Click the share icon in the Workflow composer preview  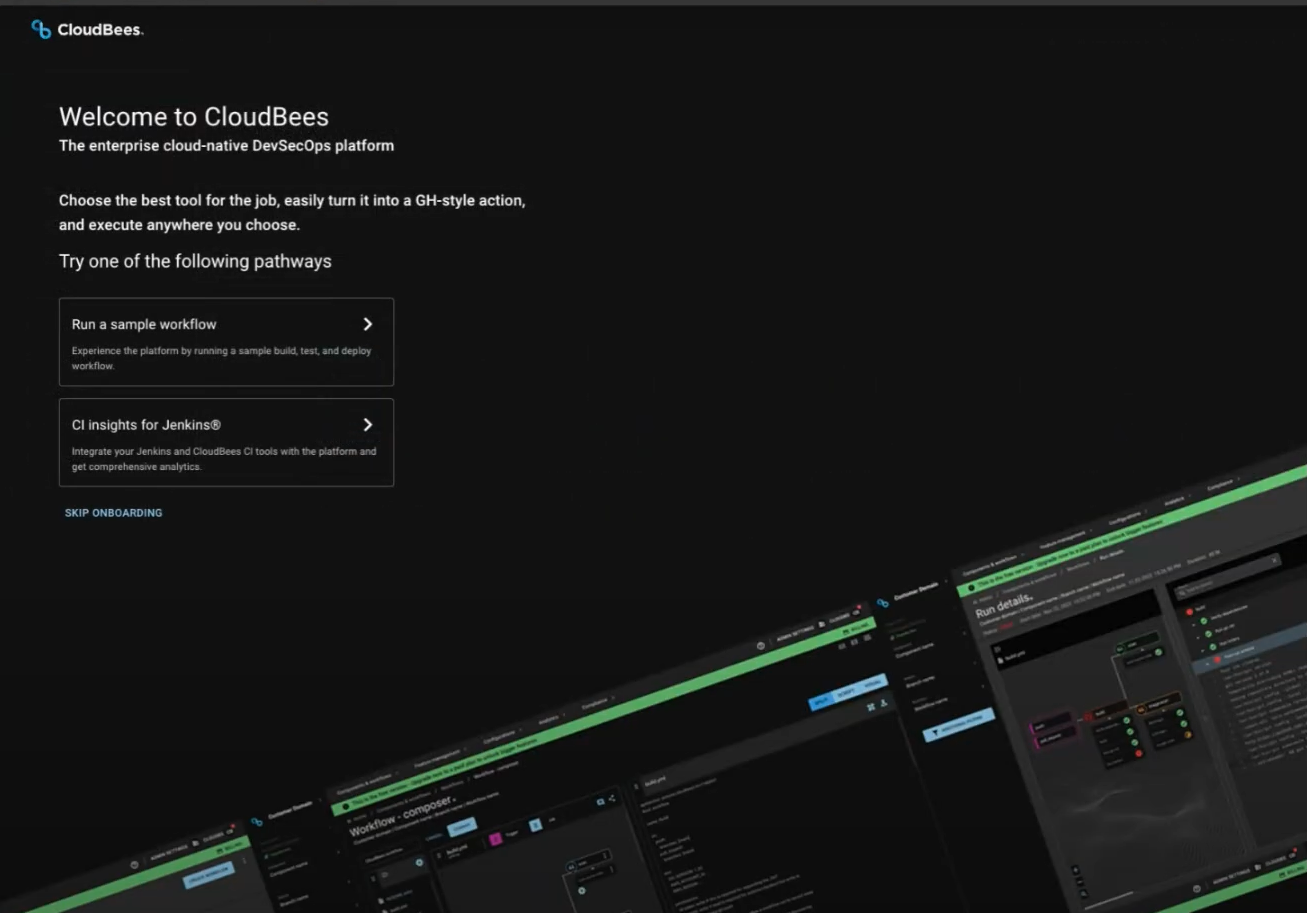tap(612, 798)
